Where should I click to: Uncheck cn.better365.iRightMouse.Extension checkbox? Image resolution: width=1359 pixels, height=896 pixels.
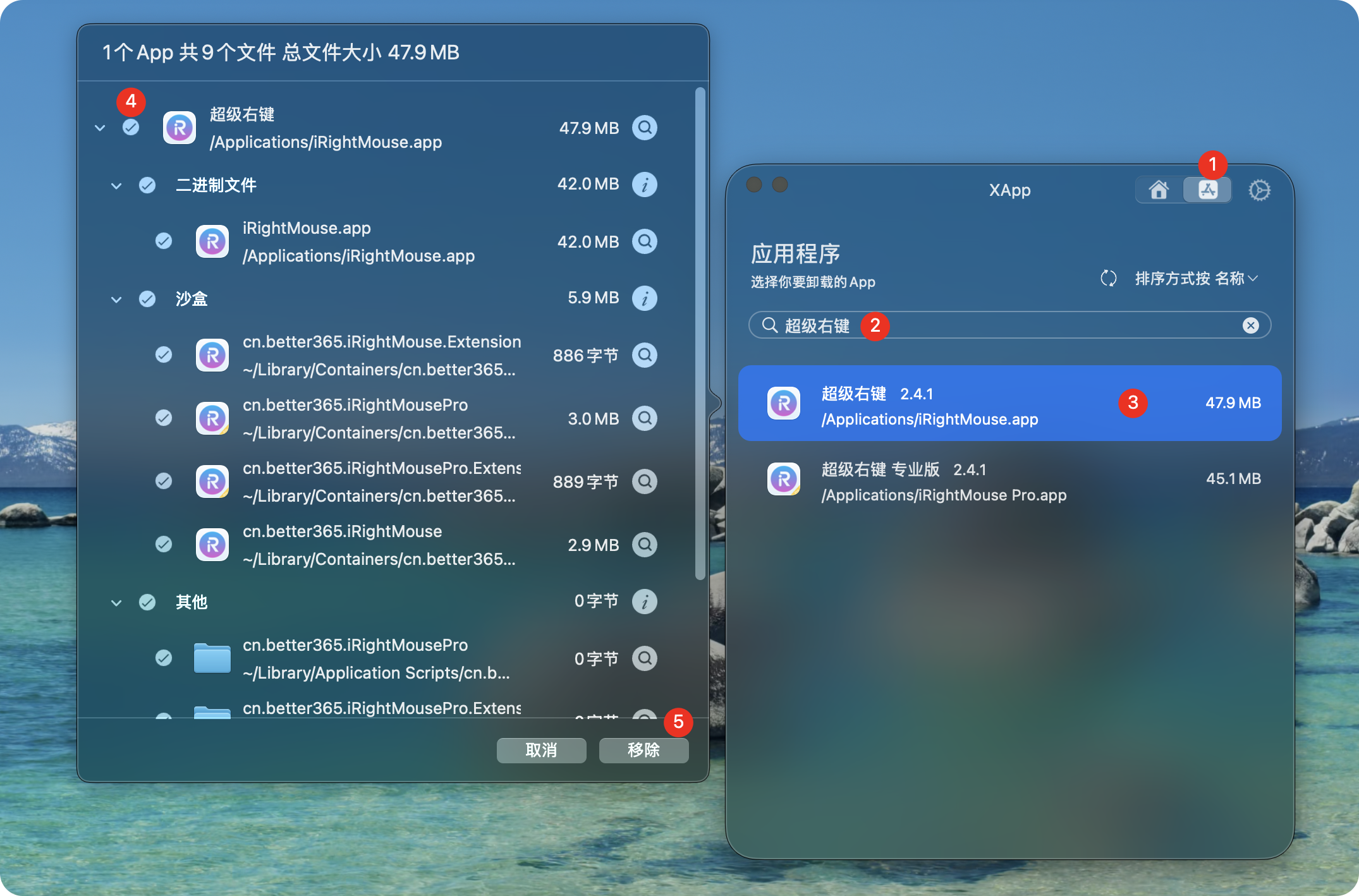[164, 355]
